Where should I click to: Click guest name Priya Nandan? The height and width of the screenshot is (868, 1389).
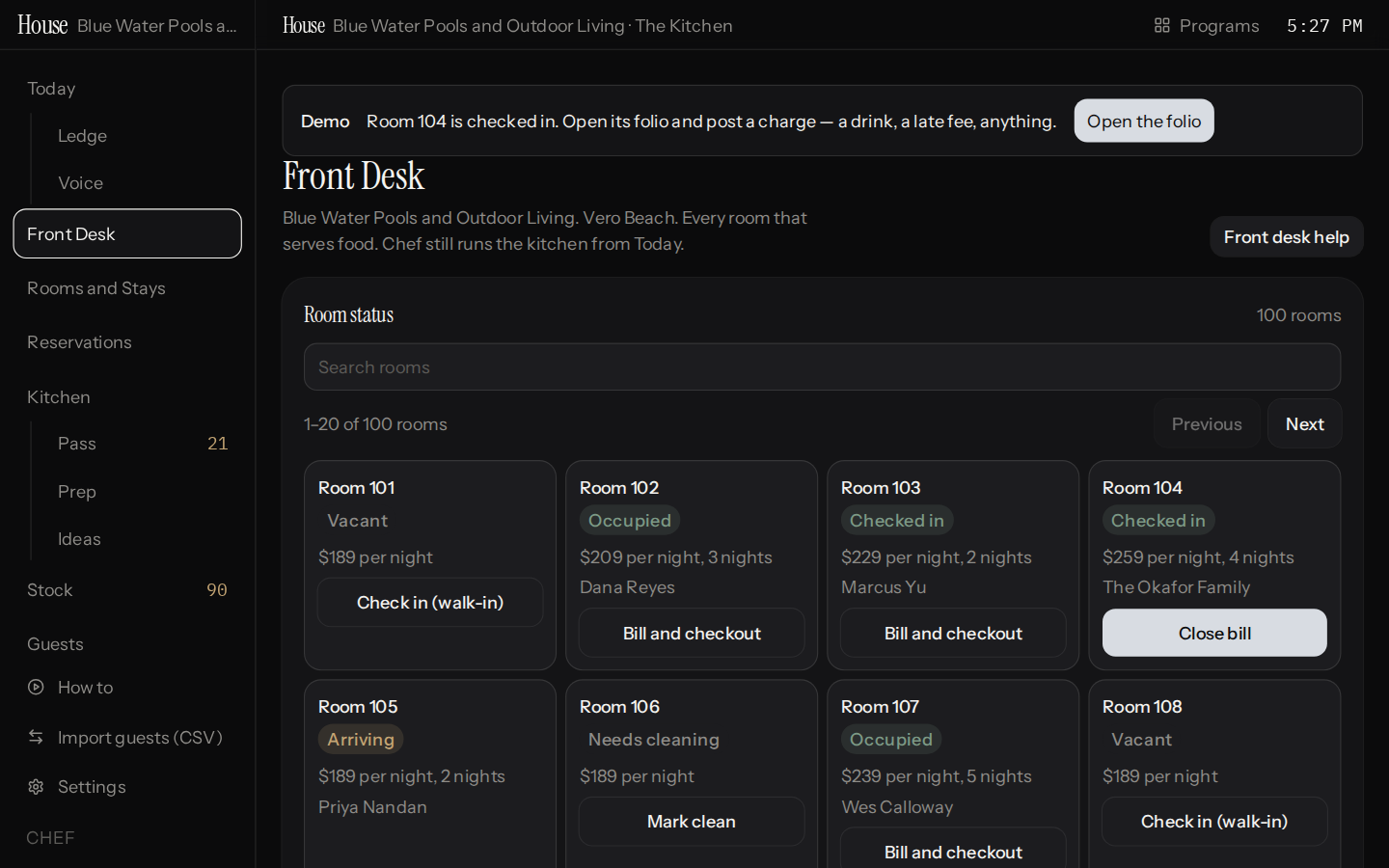pos(372,806)
